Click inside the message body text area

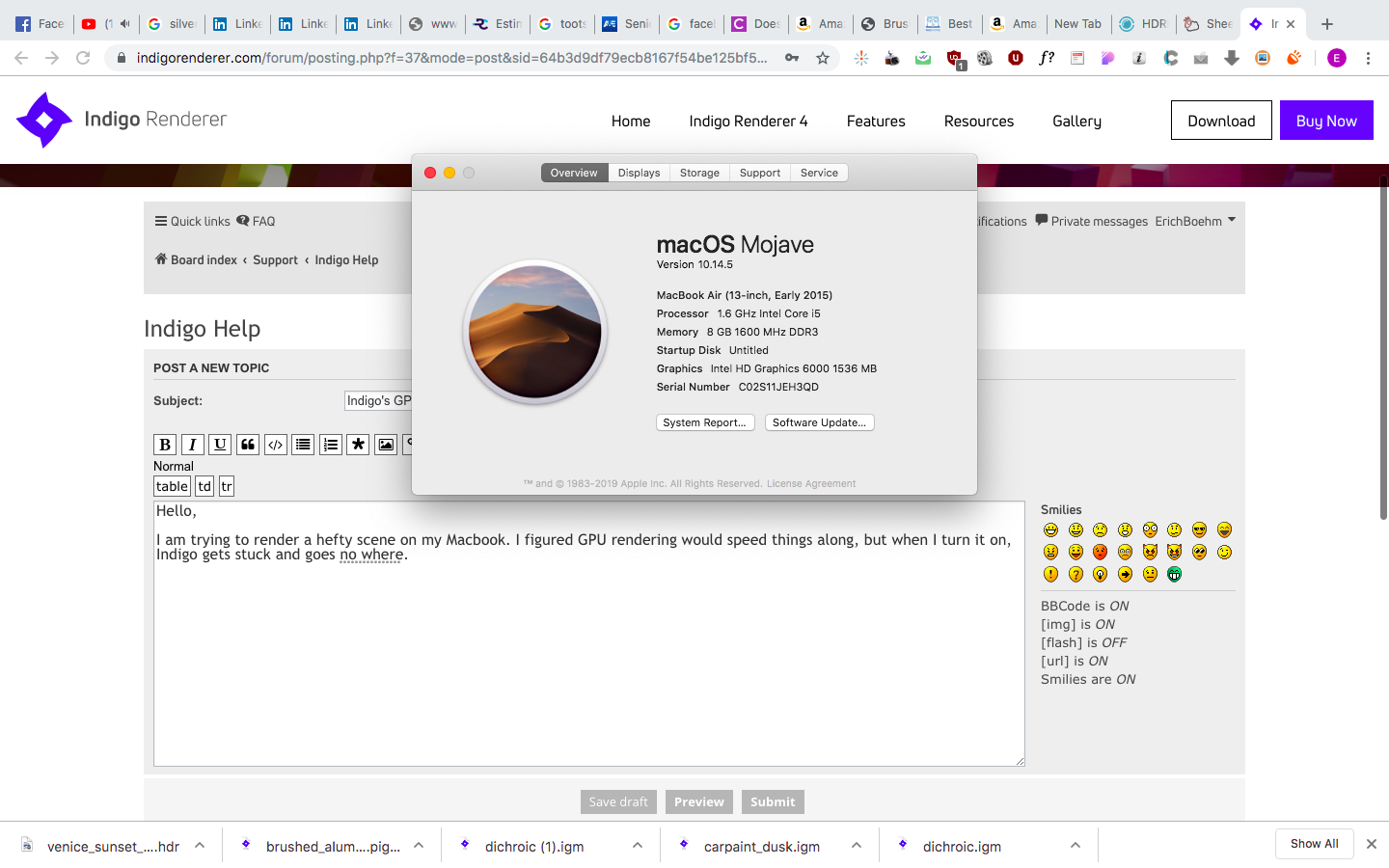pyautogui.click(x=588, y=656)
